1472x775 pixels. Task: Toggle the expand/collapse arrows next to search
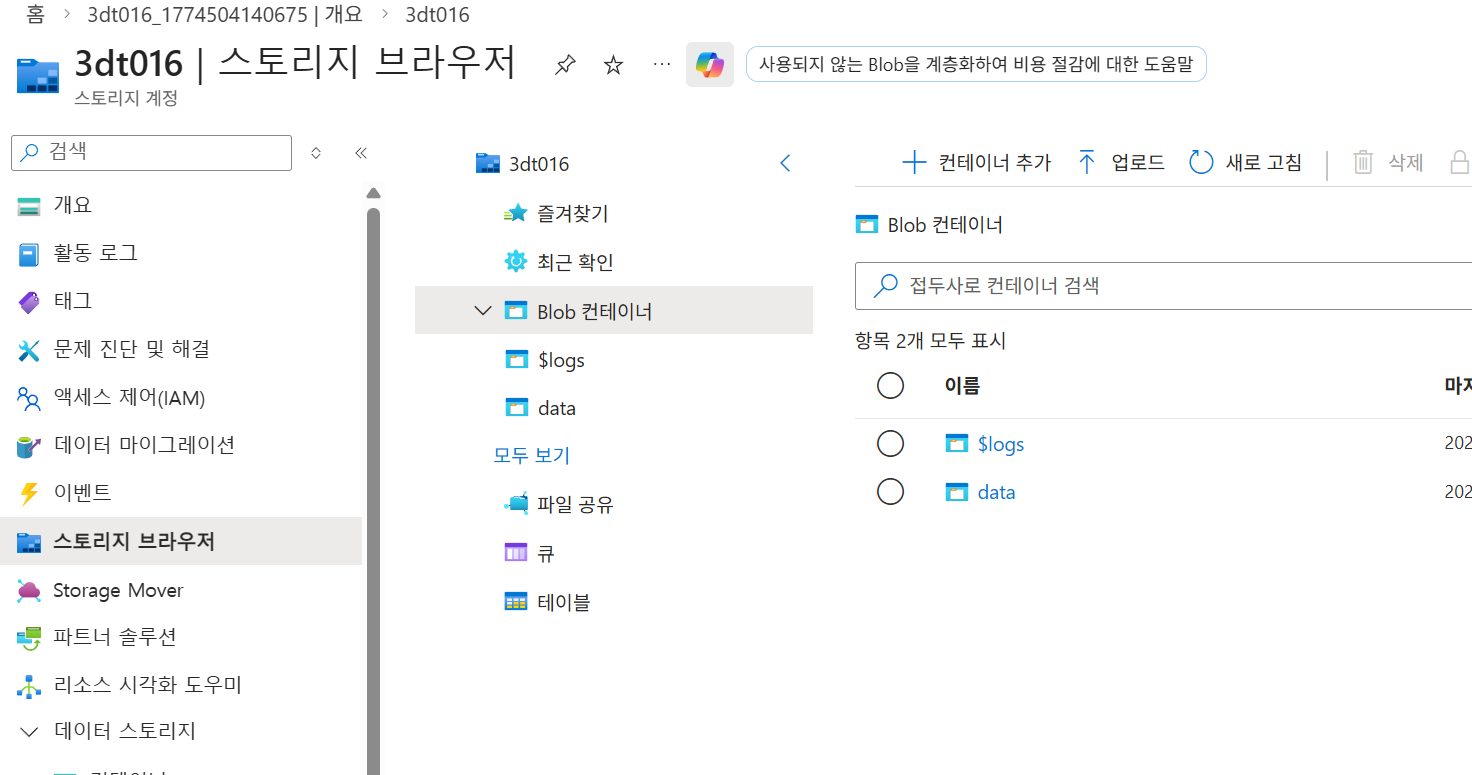[x=316, y=153]
